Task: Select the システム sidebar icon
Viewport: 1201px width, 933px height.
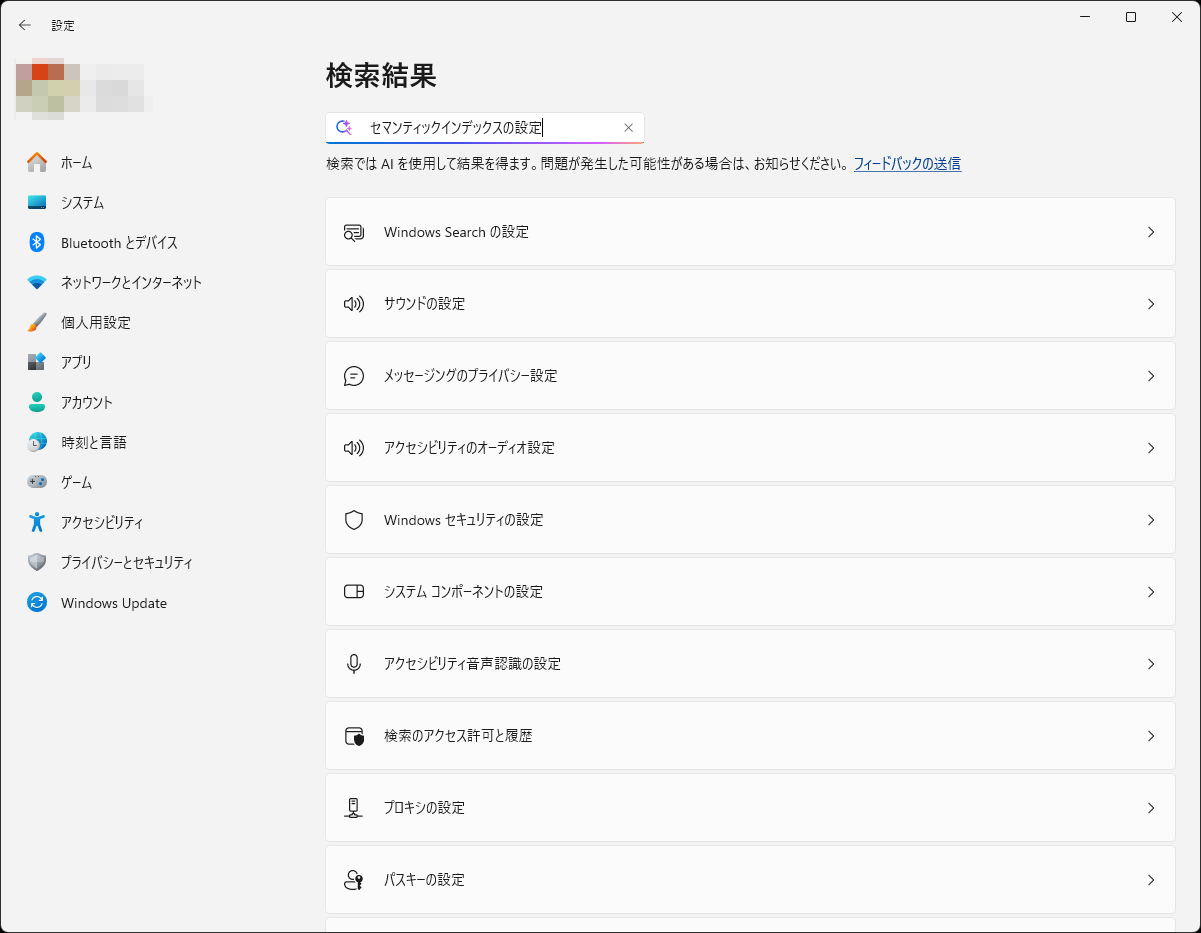Action: pos(36,202)
